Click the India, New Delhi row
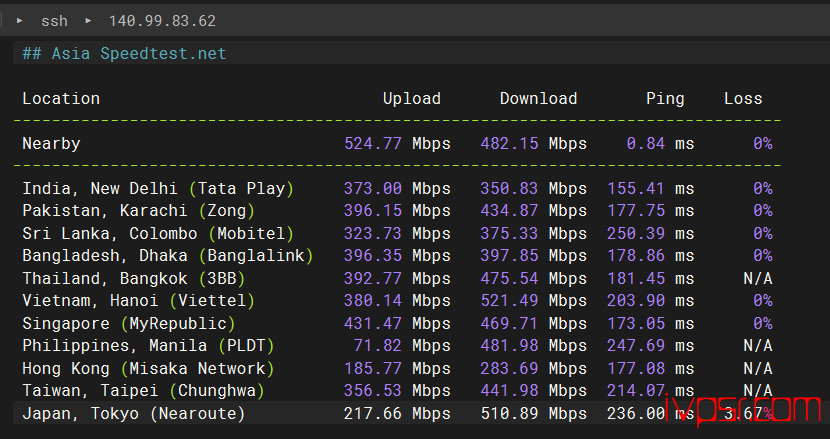Image resolution: width=830 pixels, height=439 pixels. point(158,188)
